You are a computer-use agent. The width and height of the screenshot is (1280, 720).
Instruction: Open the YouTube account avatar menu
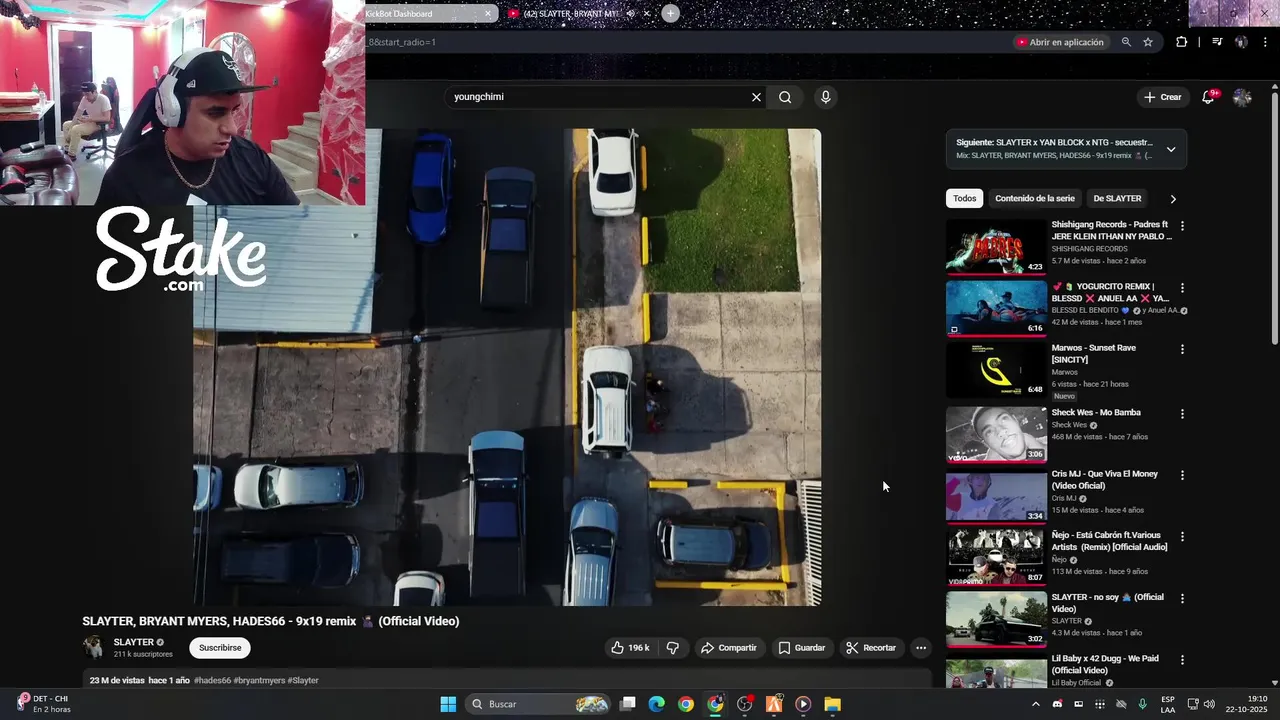[x=1242, y=97]
